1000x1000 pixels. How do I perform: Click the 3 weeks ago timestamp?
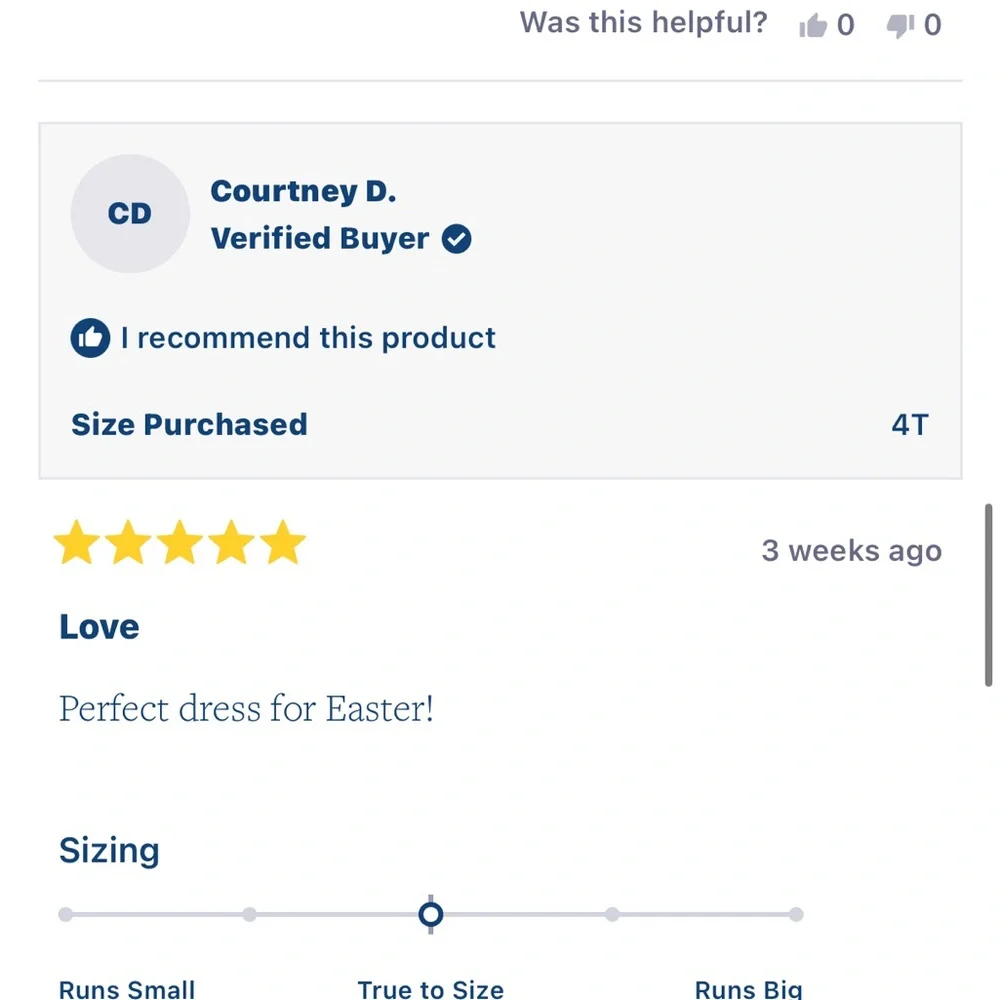click(852, 550)
